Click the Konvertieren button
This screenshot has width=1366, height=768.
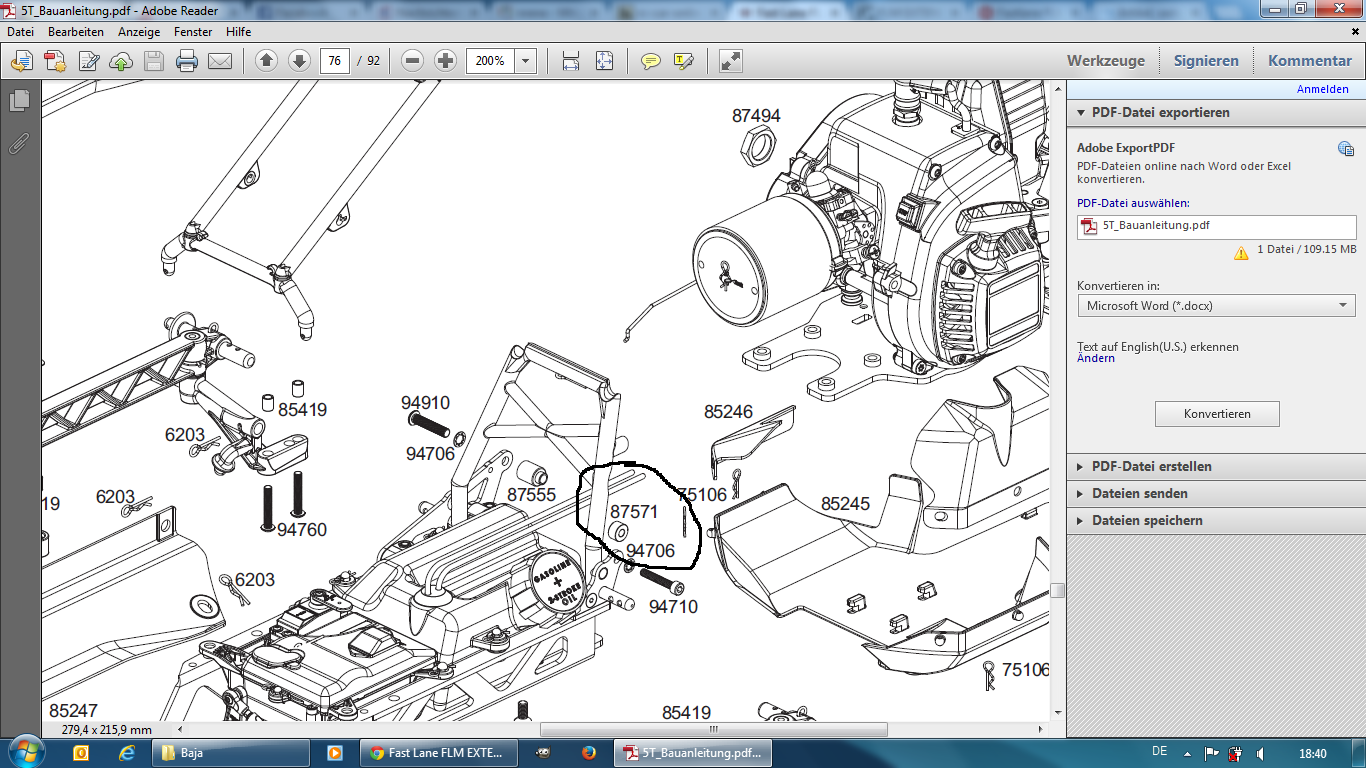click(x=1217, y=414)
